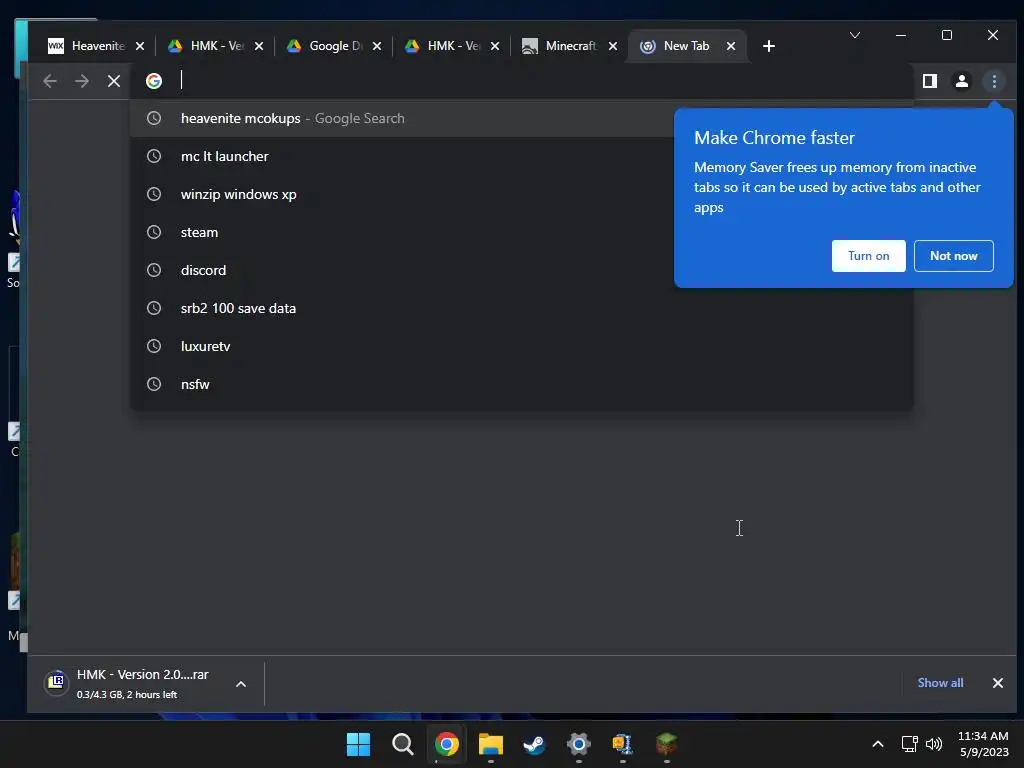
Task: Go back to previous page
Action: click(x=50, y=81)
